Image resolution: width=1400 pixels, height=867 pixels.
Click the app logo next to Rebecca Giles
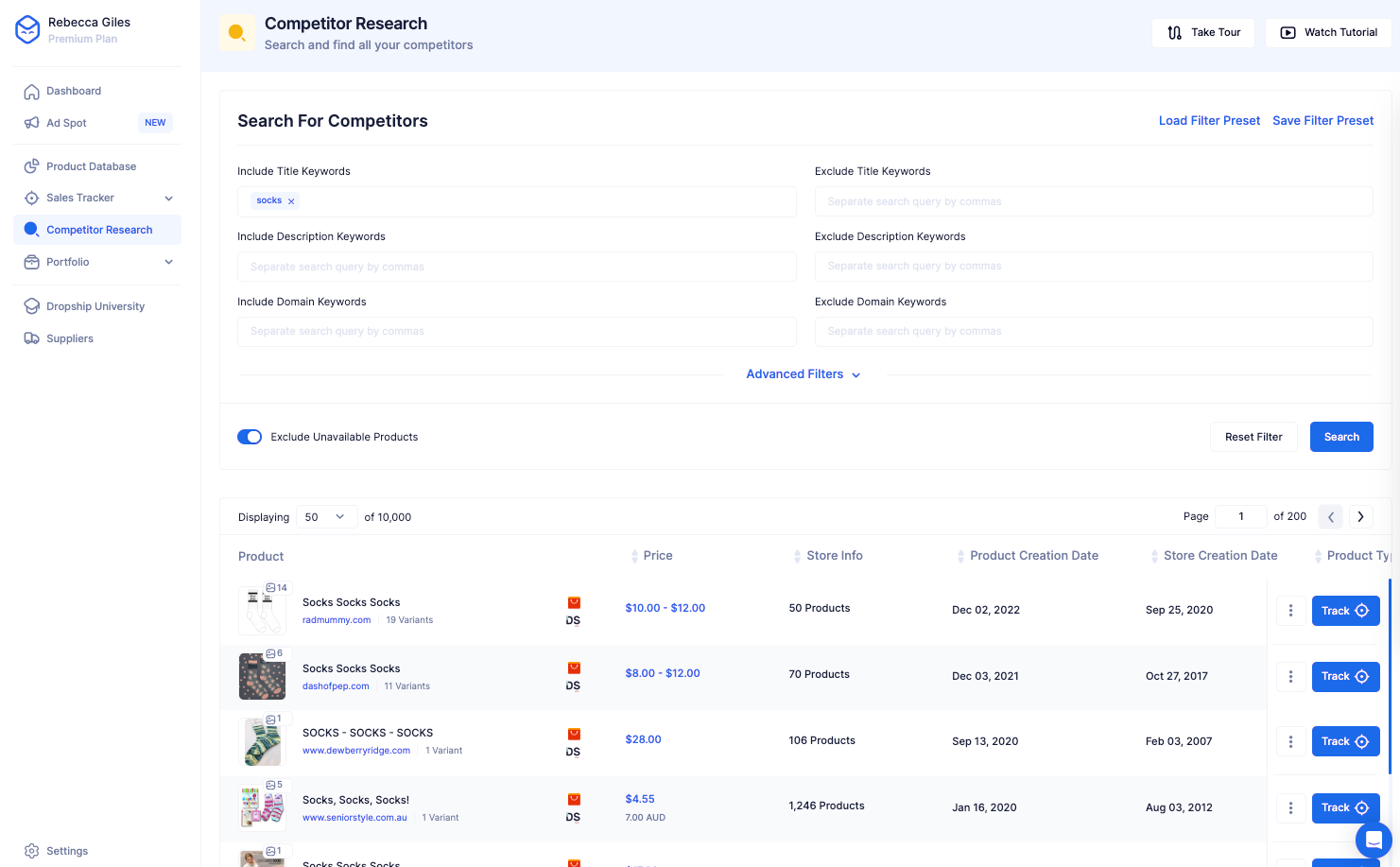coord(27,29)
